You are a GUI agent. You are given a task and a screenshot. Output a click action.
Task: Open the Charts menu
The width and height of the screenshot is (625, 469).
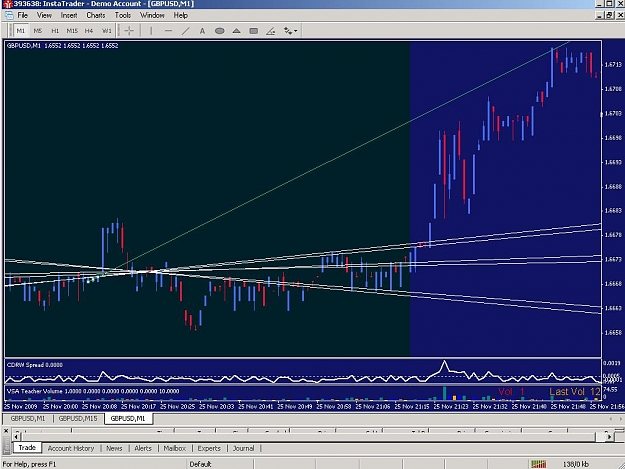[96, 15]
